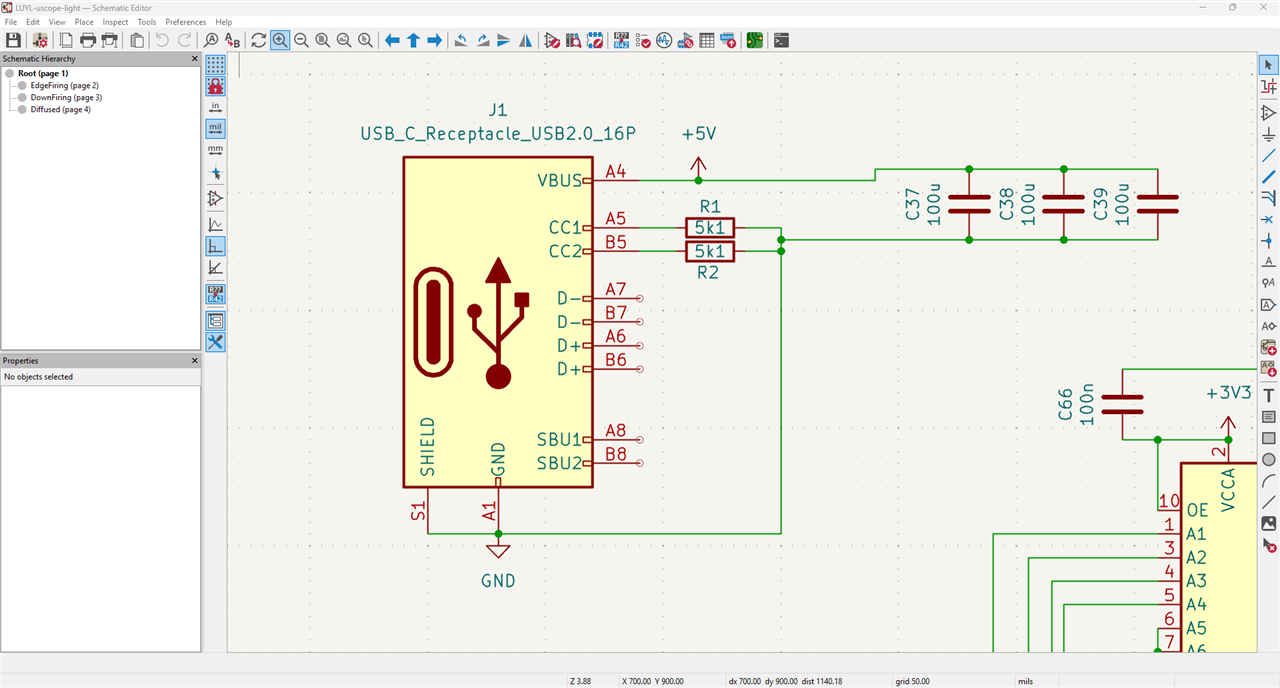Screen dimensions: 1280x688
Task: Activate the Place No-Connect flag tool
Action: [x=1269, y=219]
